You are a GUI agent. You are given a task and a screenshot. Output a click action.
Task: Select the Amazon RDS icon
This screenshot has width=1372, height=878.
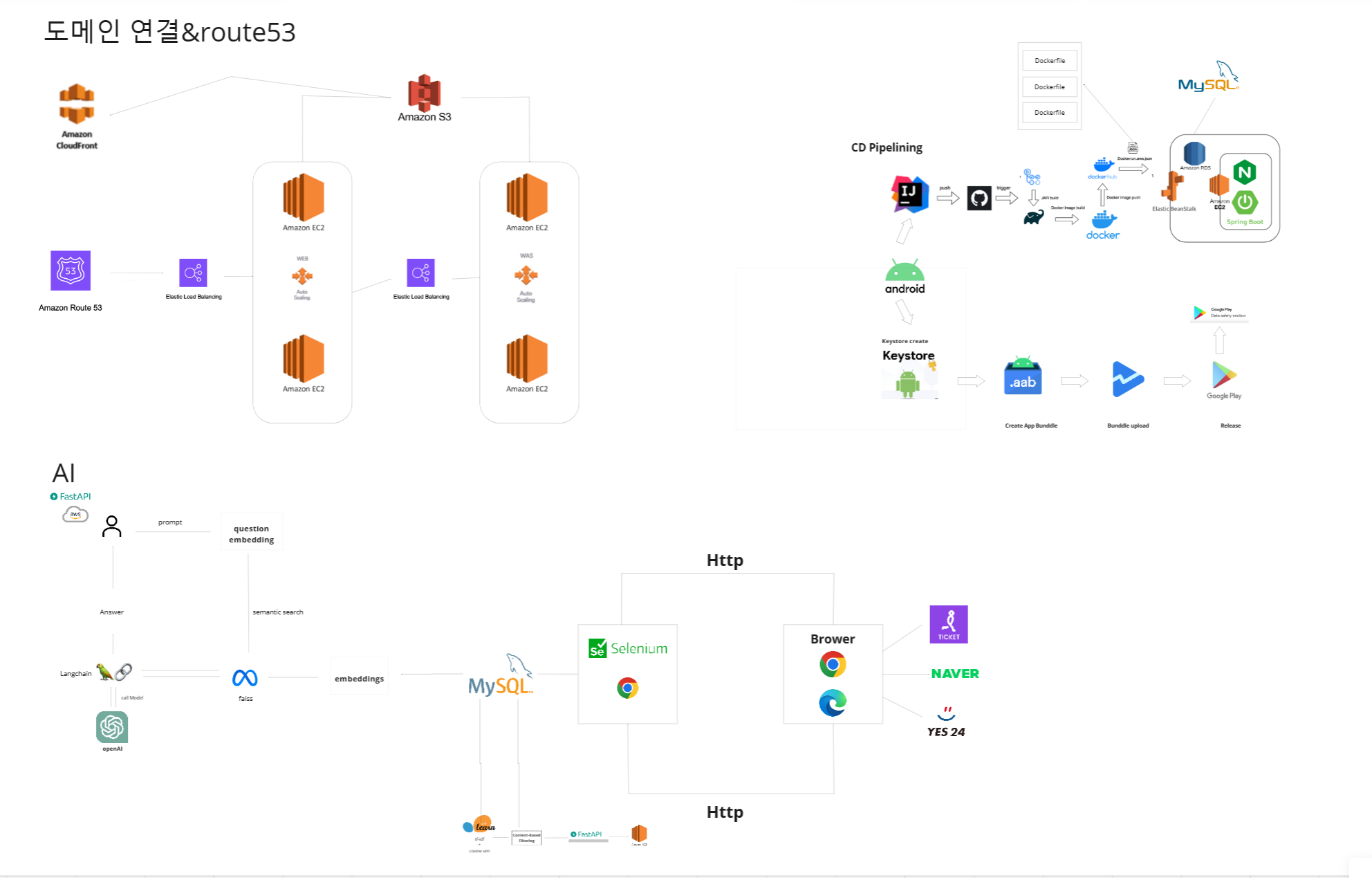pos(1194,153)
